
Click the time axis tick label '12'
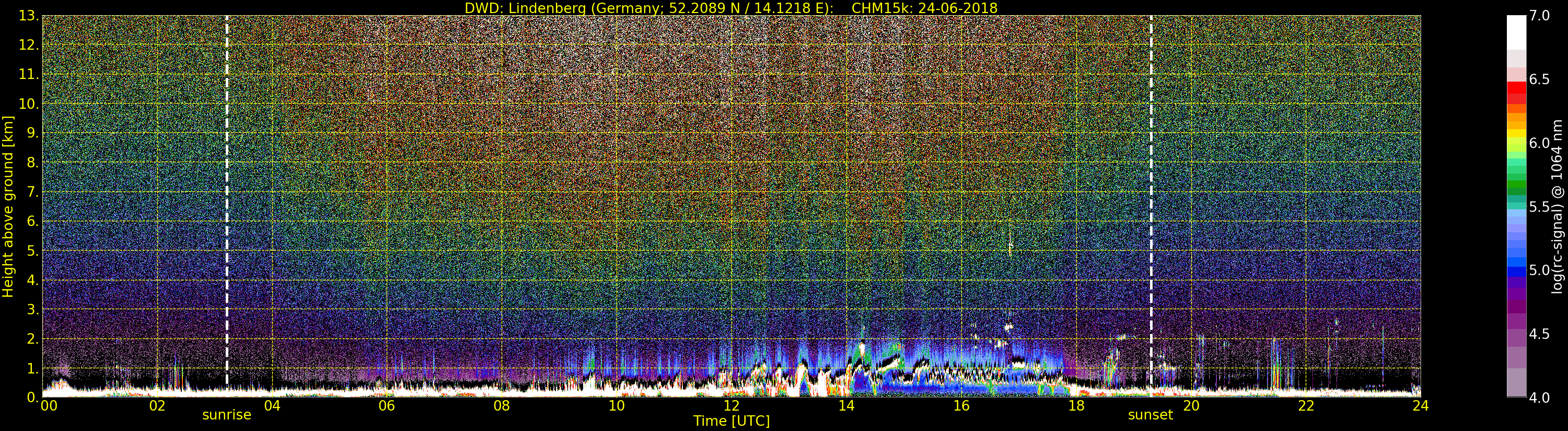point(731,405)
